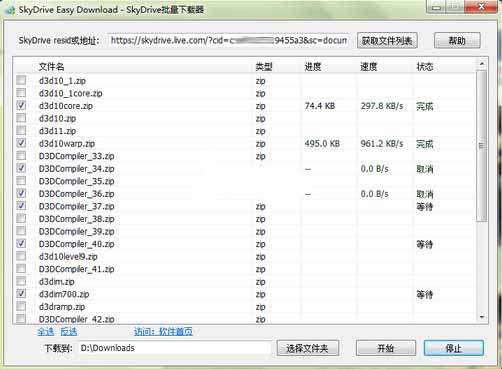Click the D:\Downloads path field
This screenshot has width=502, height=369.
tap(174, 348)
